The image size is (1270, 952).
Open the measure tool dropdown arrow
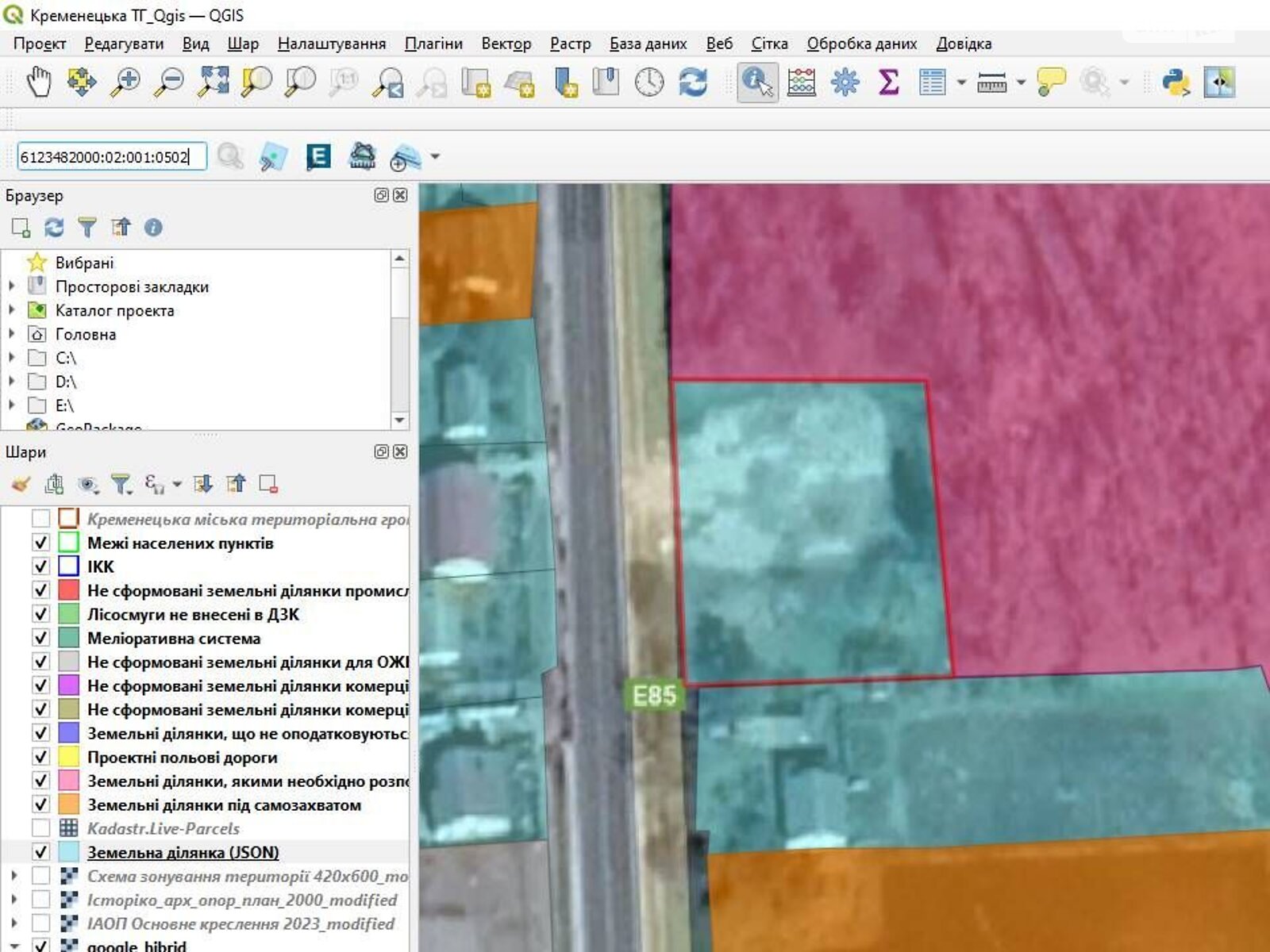pos(1021,82)
